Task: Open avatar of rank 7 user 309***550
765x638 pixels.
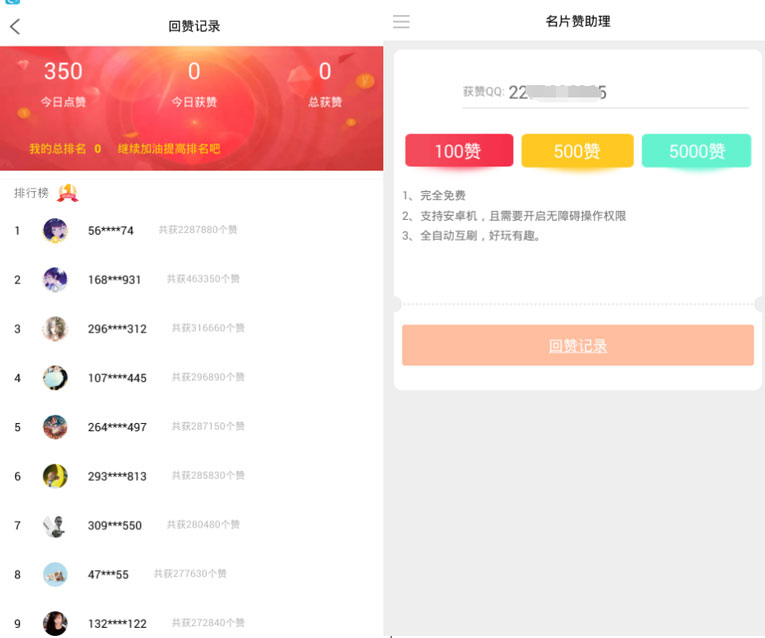Action: coord(55,525)
